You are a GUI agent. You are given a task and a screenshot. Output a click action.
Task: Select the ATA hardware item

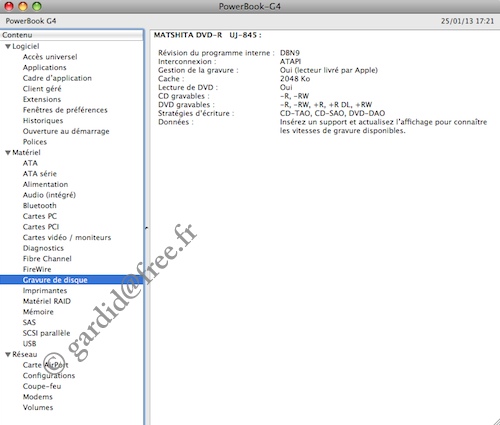coord(30,163)
